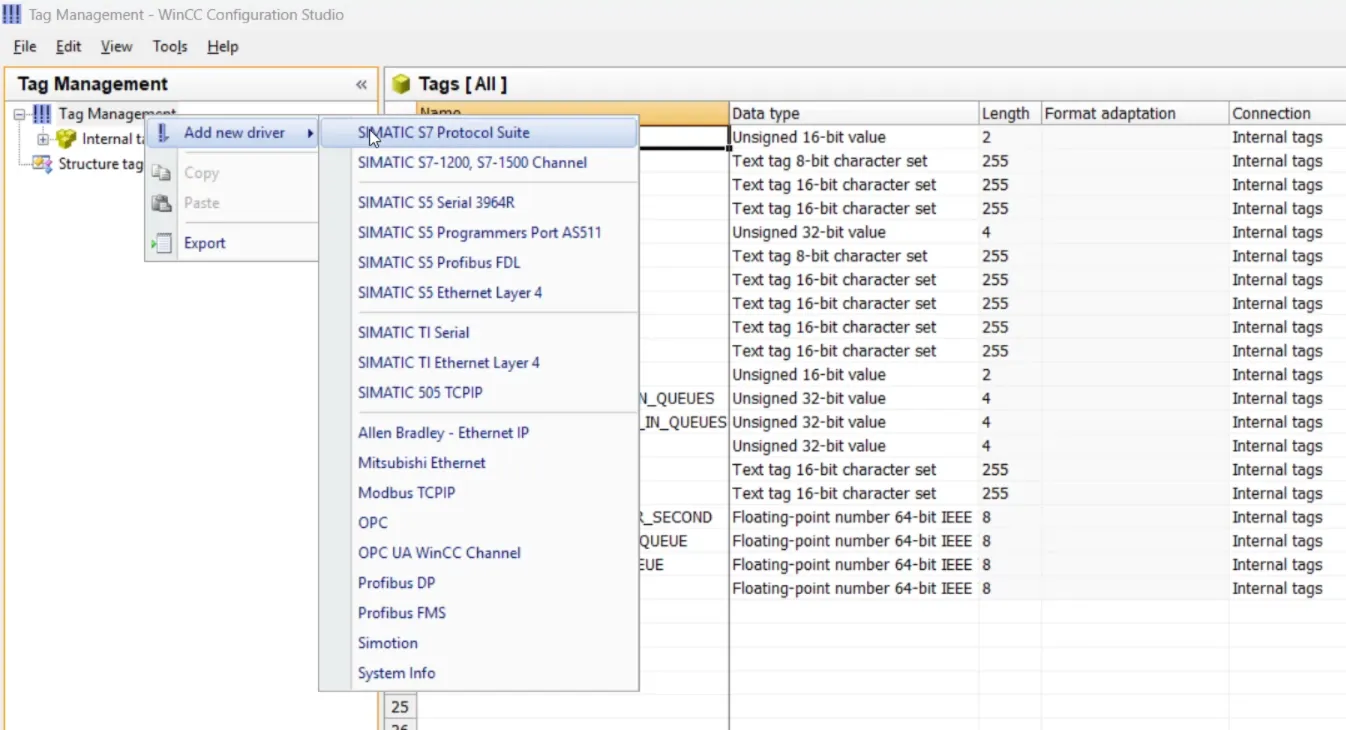
Task: Collapse the Tag Management navigation pane
Action: coord(361,85)
